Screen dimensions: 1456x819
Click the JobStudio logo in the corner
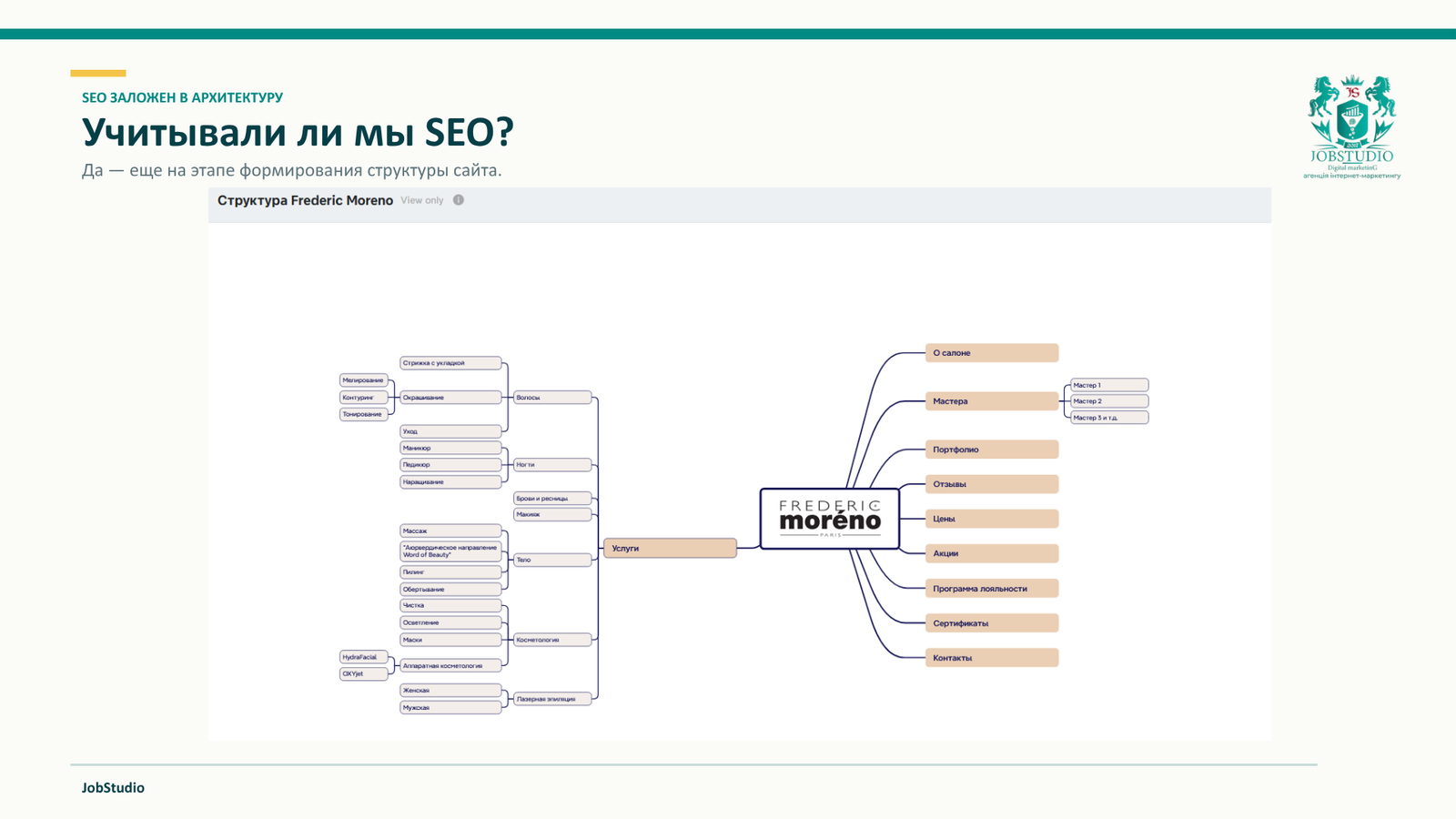point(1352,126)
